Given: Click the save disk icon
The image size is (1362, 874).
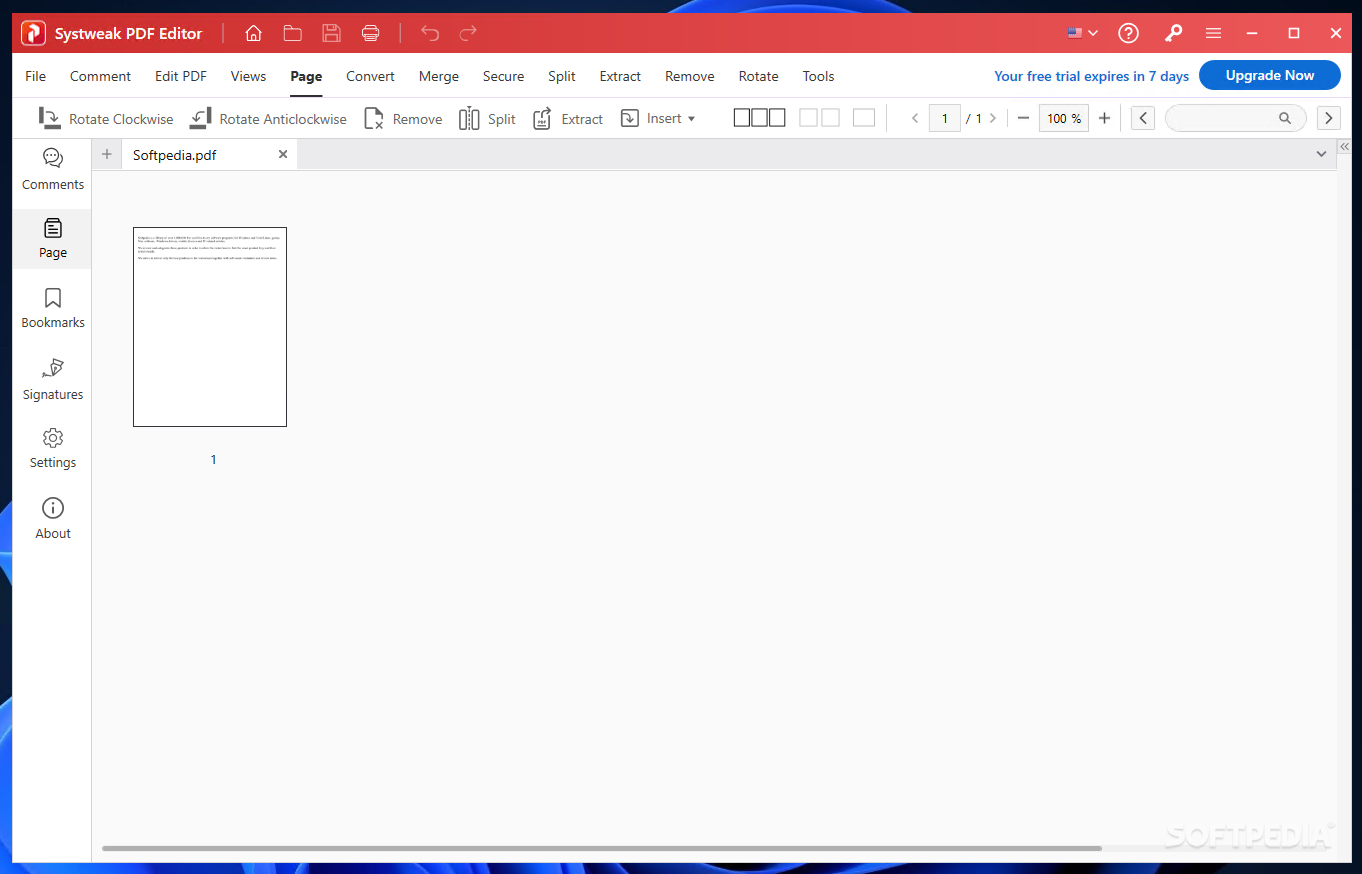Looking at the screenshot, I should click(x=331, y=33).
